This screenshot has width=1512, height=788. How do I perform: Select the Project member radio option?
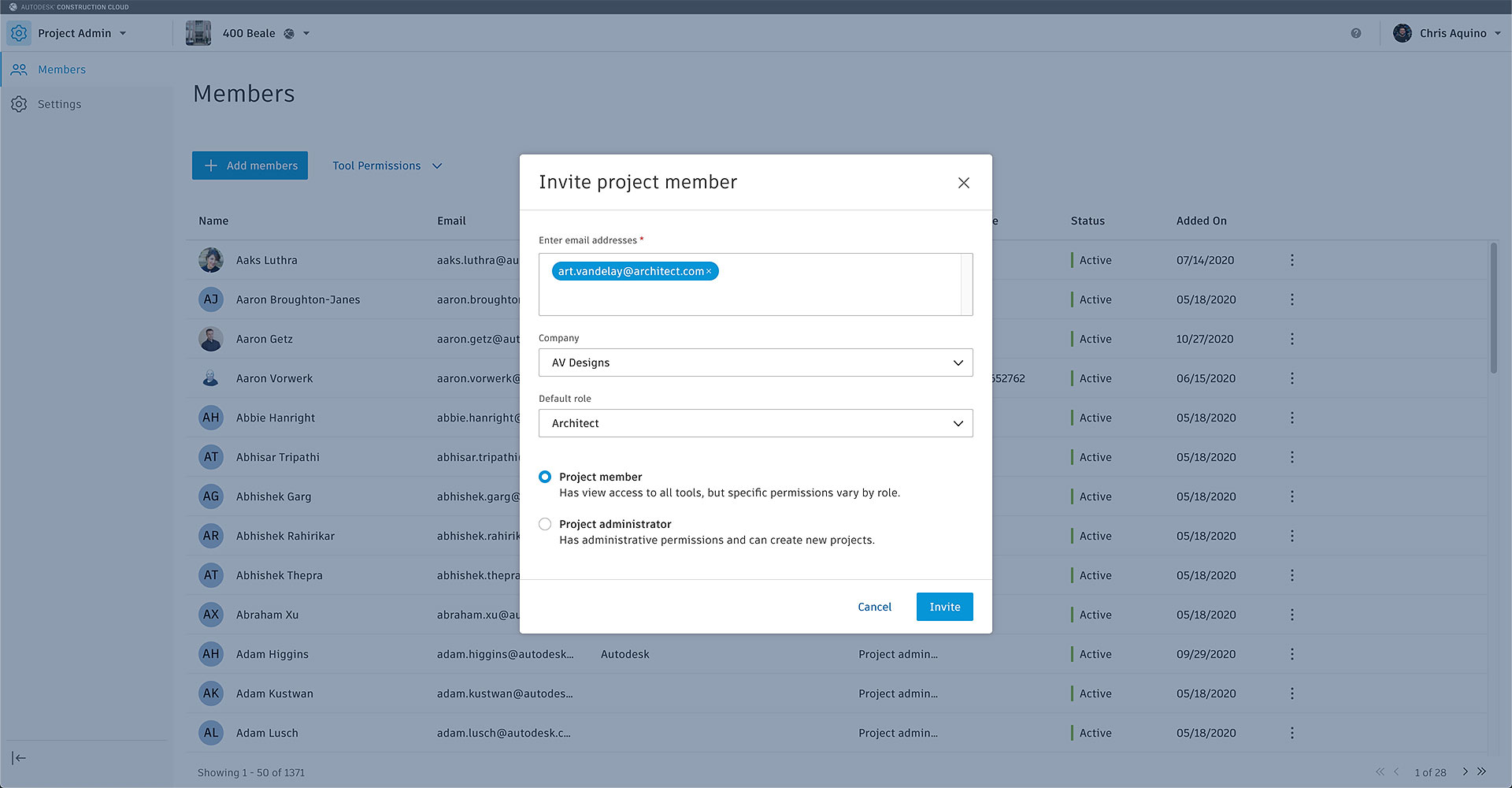545,477
